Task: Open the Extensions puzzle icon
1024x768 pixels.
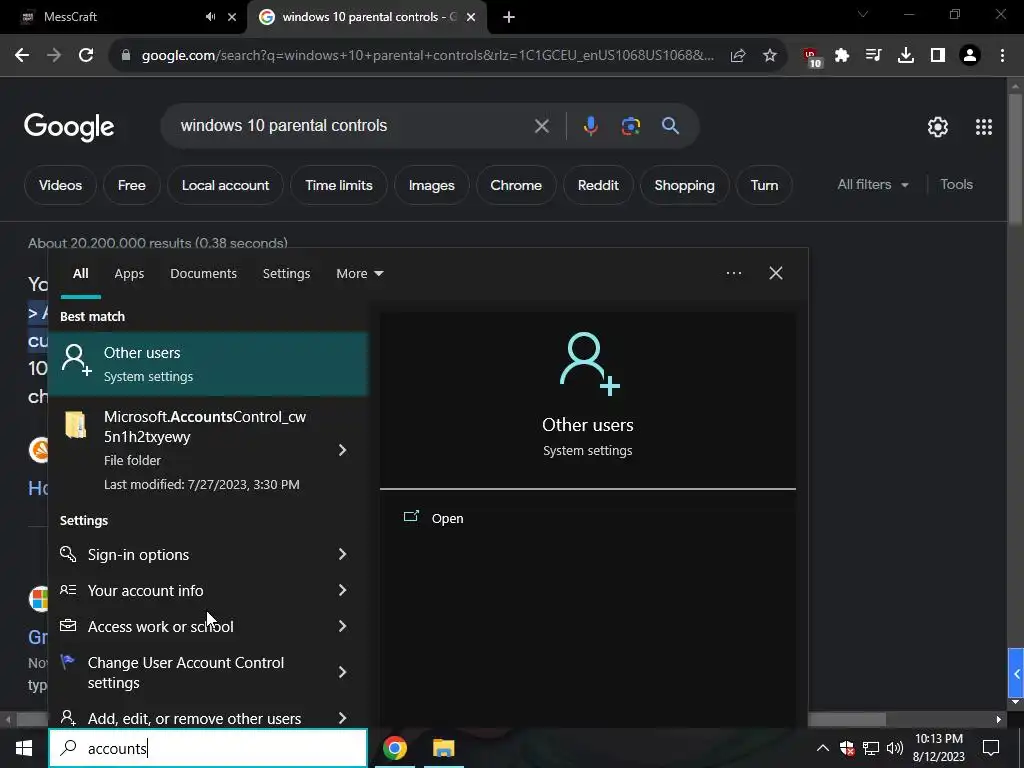Action: [x=842, y=56]
